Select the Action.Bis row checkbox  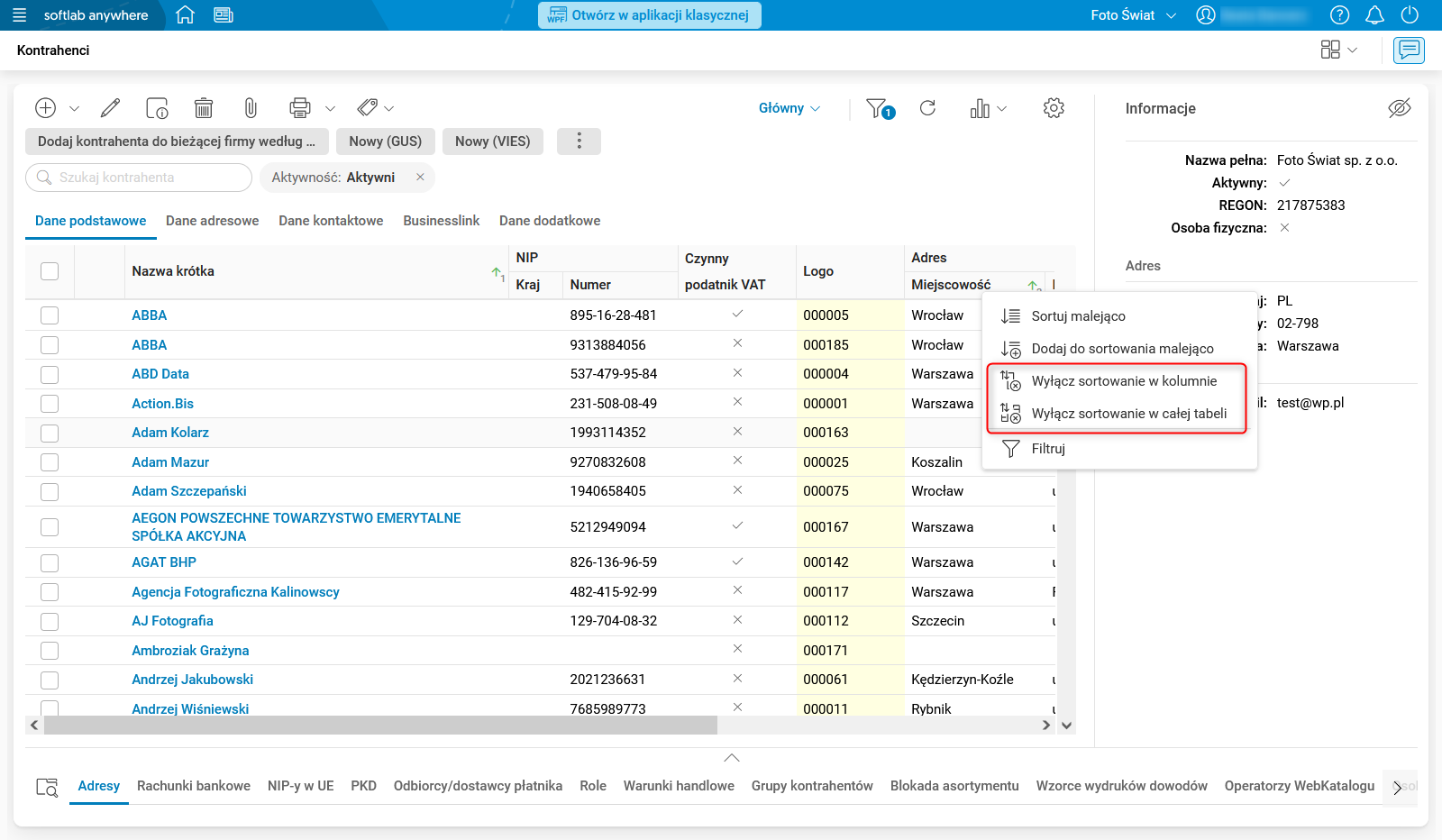[50, 404]
